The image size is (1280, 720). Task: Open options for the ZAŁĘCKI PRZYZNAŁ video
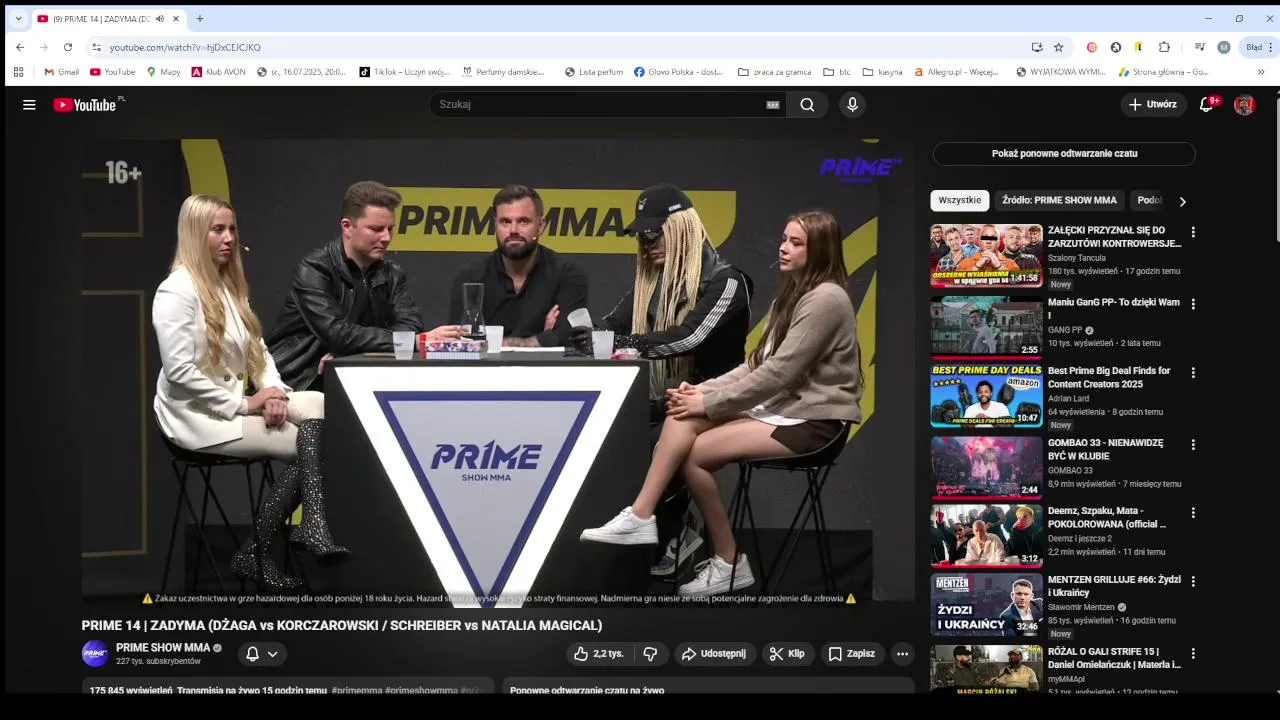click(1192, 232)
